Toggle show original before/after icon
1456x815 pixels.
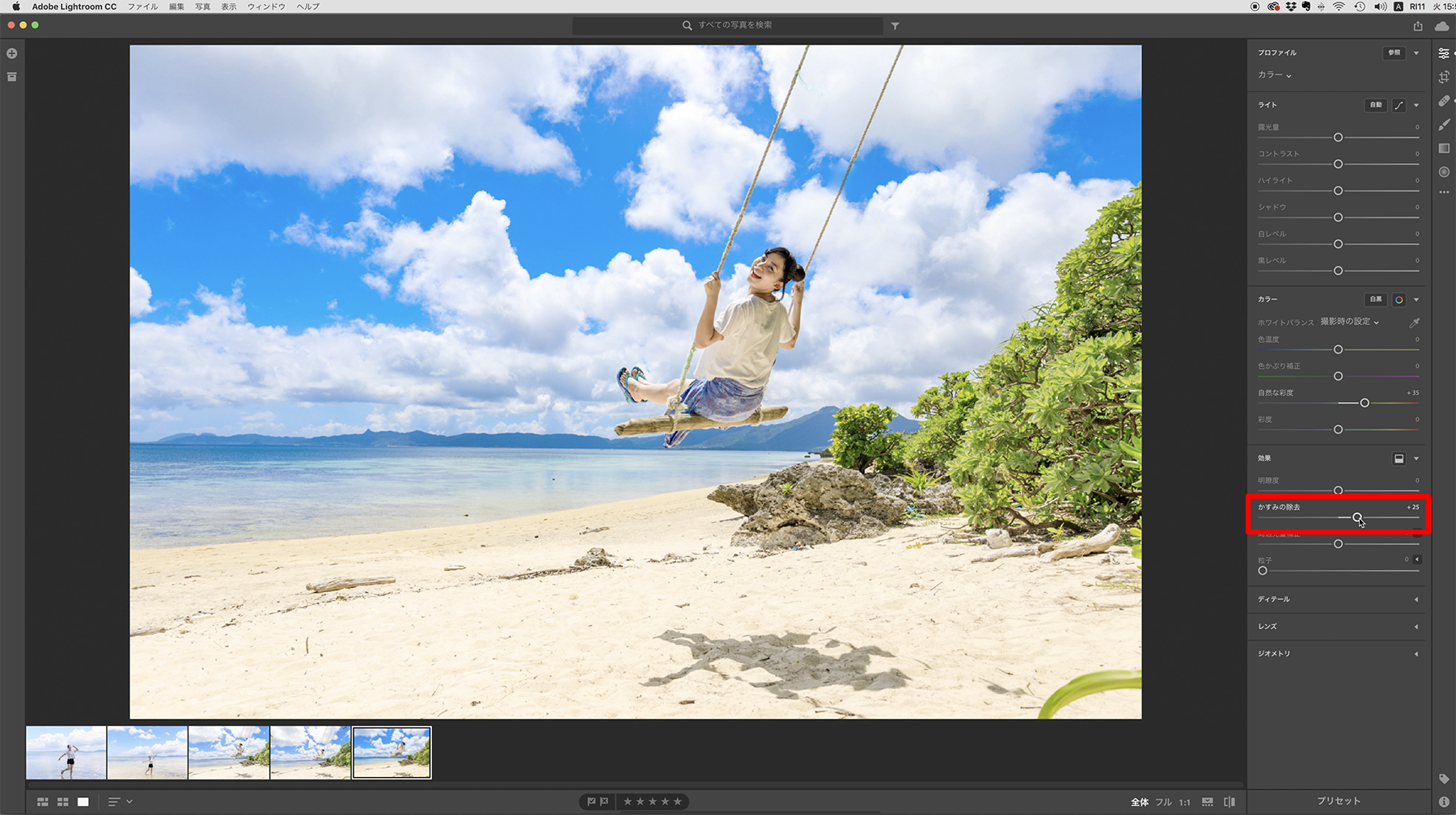tap(1230, 802)
